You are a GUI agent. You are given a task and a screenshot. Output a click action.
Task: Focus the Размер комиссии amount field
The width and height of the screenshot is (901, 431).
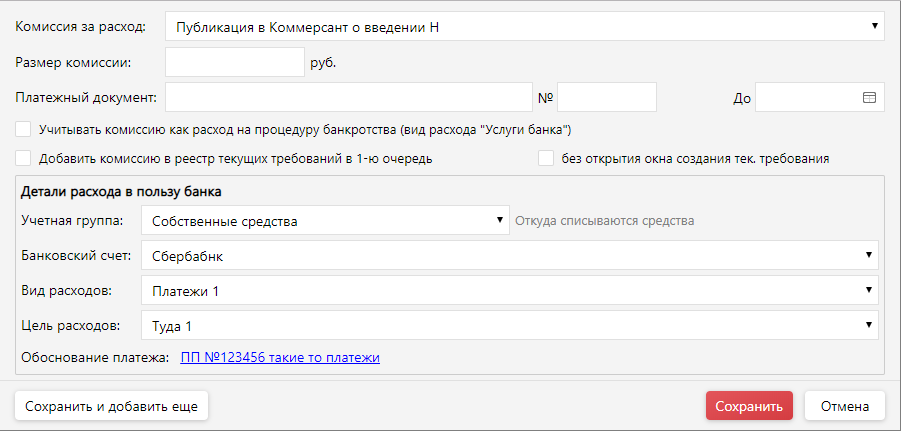pyautogui.click(x=234, y=62)
